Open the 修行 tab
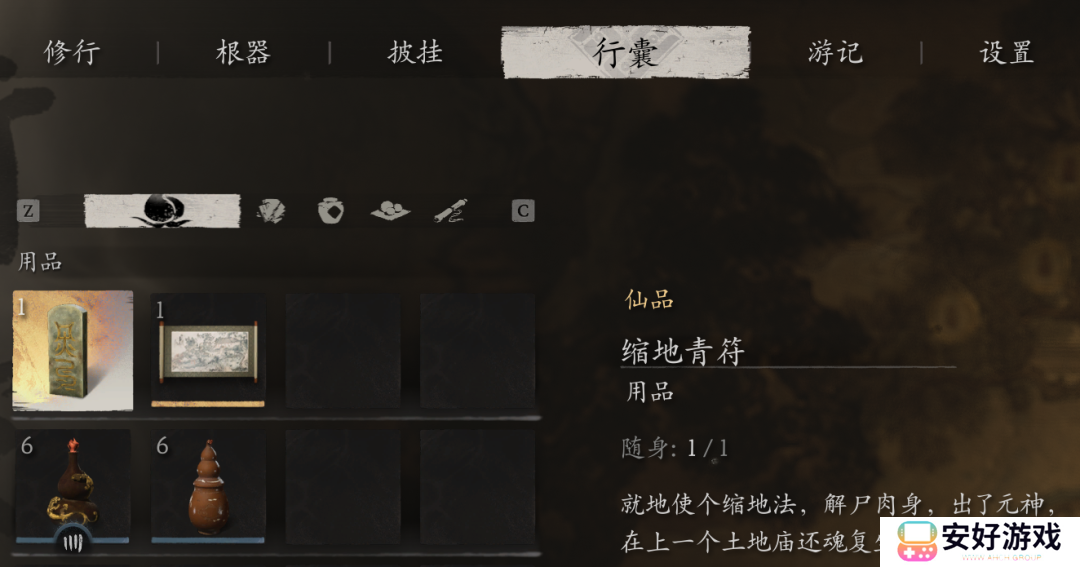 tap(72, 52)
